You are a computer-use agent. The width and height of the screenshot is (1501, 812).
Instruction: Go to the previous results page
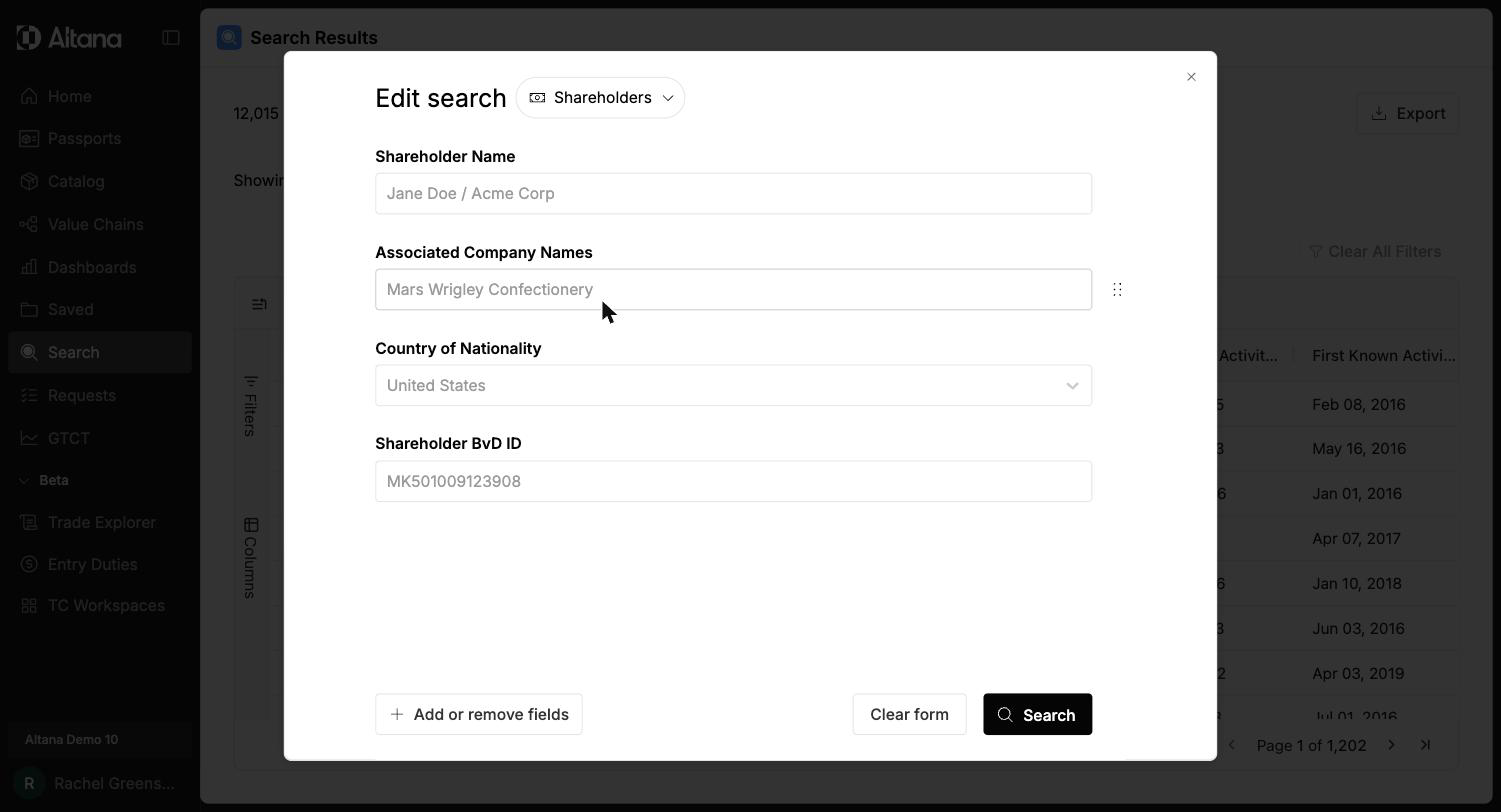point(1231,745)
